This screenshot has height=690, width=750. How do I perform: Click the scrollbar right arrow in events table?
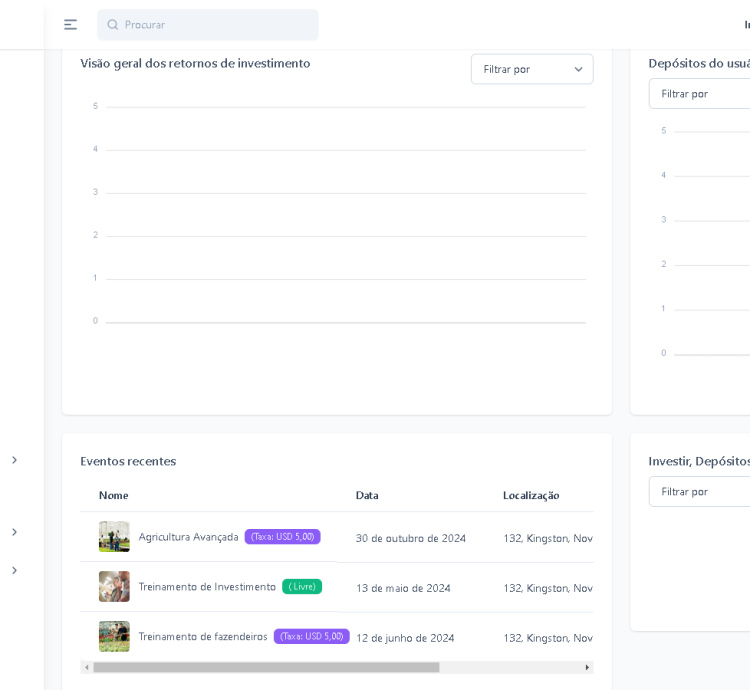coord(587,668)
